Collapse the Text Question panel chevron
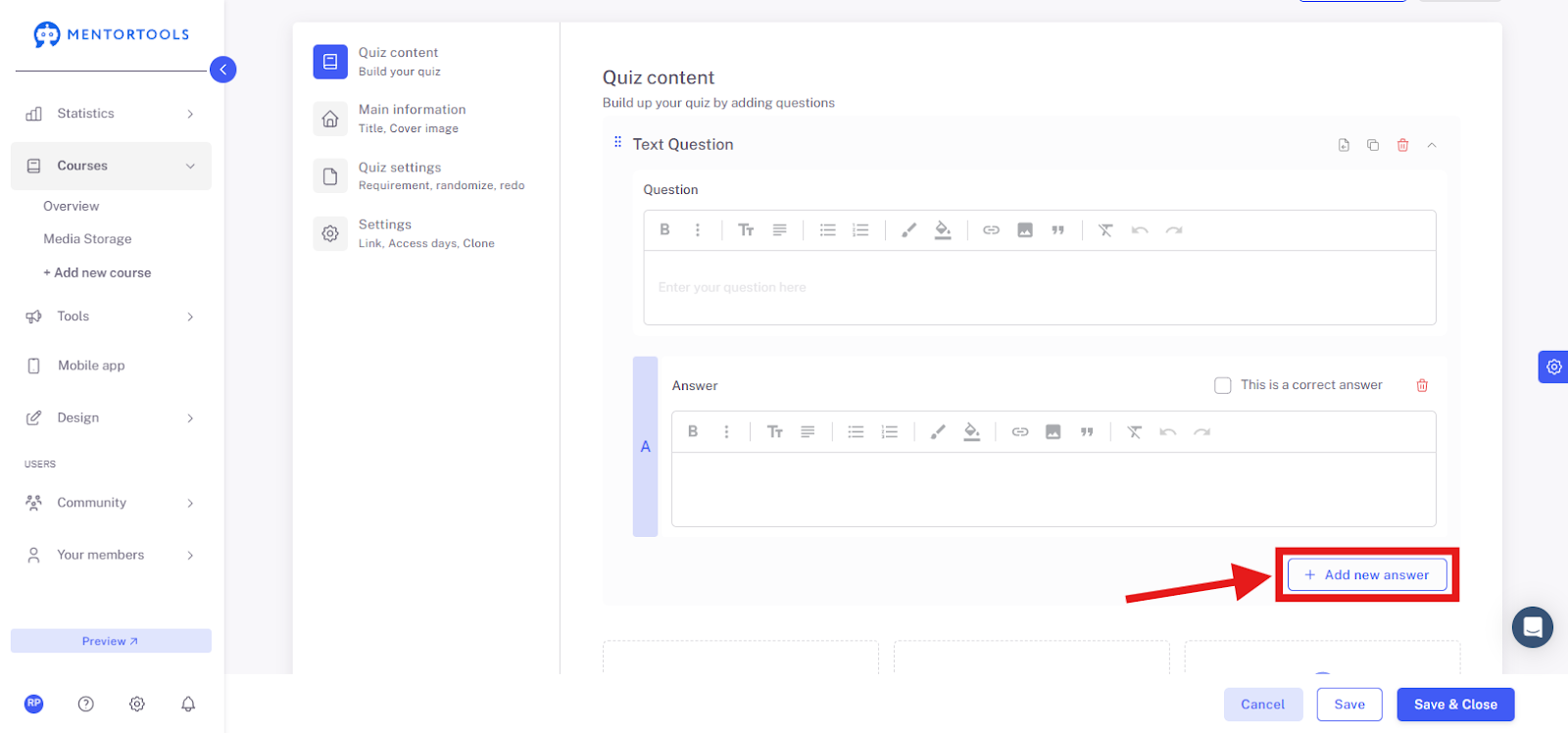1568x733 pixels. tap(1432, 145)
